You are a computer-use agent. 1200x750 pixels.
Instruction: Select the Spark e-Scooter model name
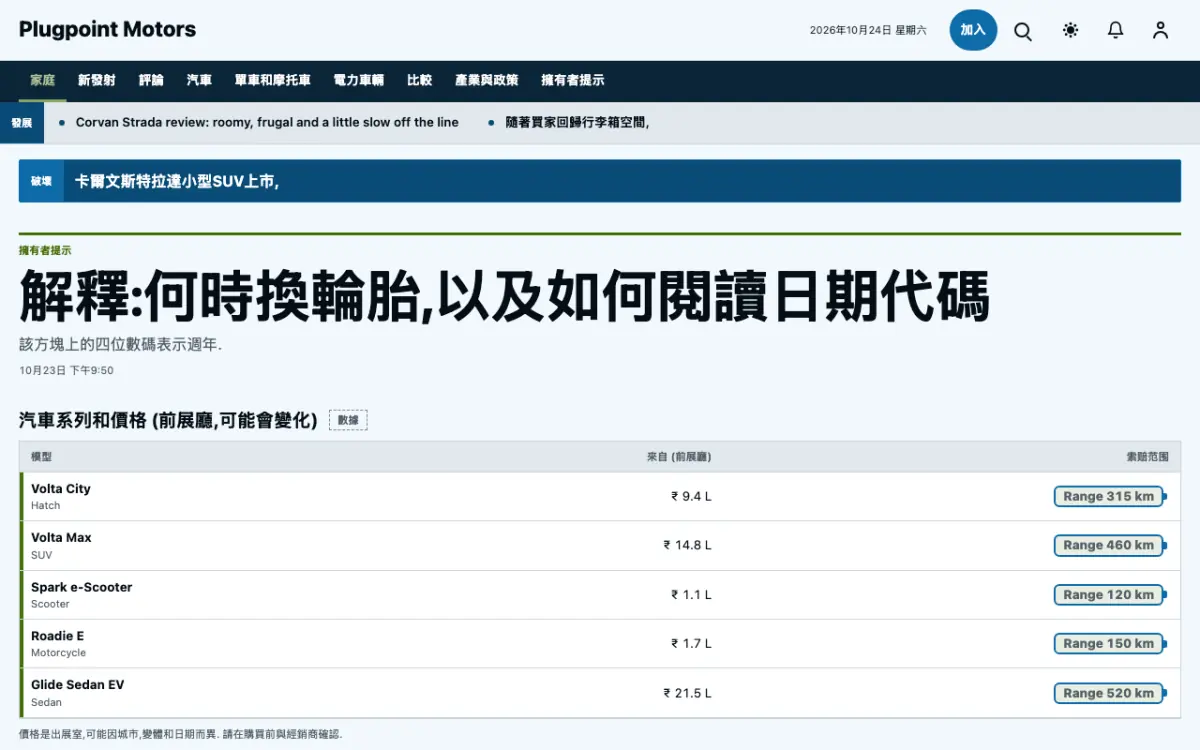[81, 587]
